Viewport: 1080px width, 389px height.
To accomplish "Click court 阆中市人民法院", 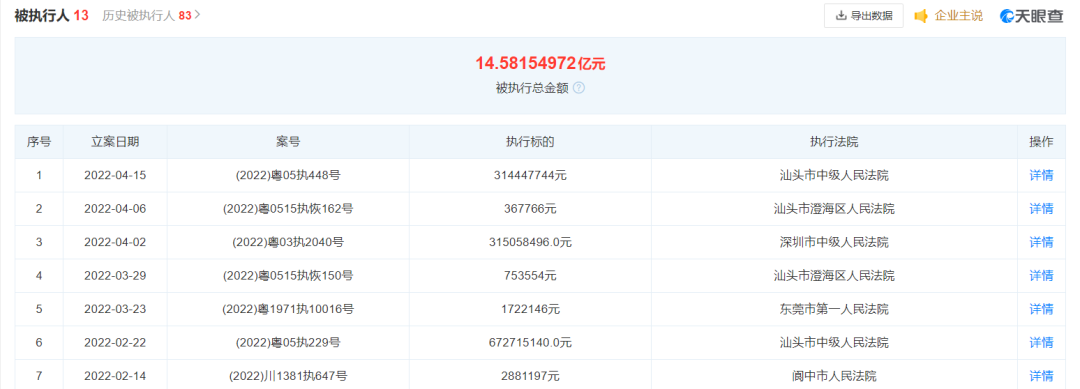I will [x=834, y=376].
